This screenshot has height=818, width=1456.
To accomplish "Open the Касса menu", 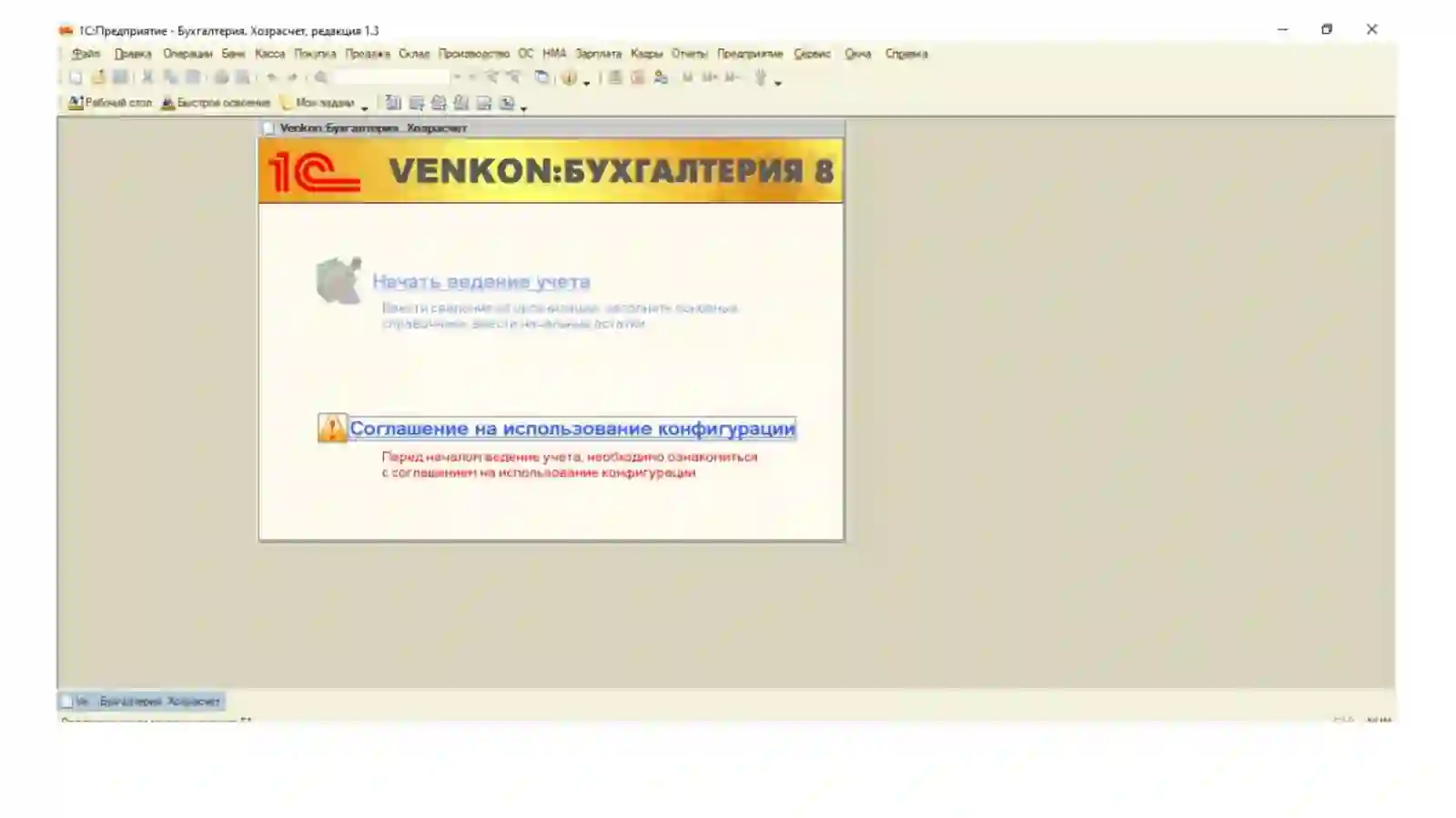I will [269, 54].
